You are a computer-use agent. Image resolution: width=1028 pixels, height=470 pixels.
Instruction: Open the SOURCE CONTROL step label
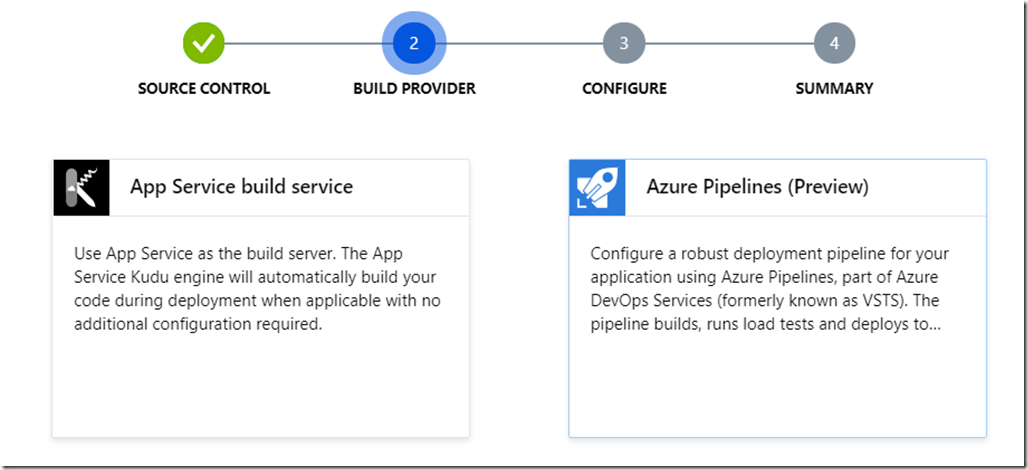[x=204, y=88]
